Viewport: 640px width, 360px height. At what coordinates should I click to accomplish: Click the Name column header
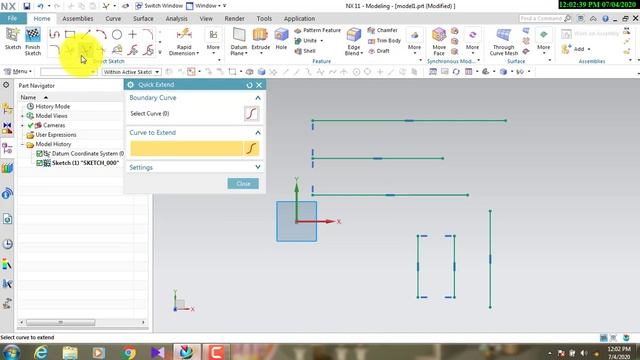[x=28, y=97]
